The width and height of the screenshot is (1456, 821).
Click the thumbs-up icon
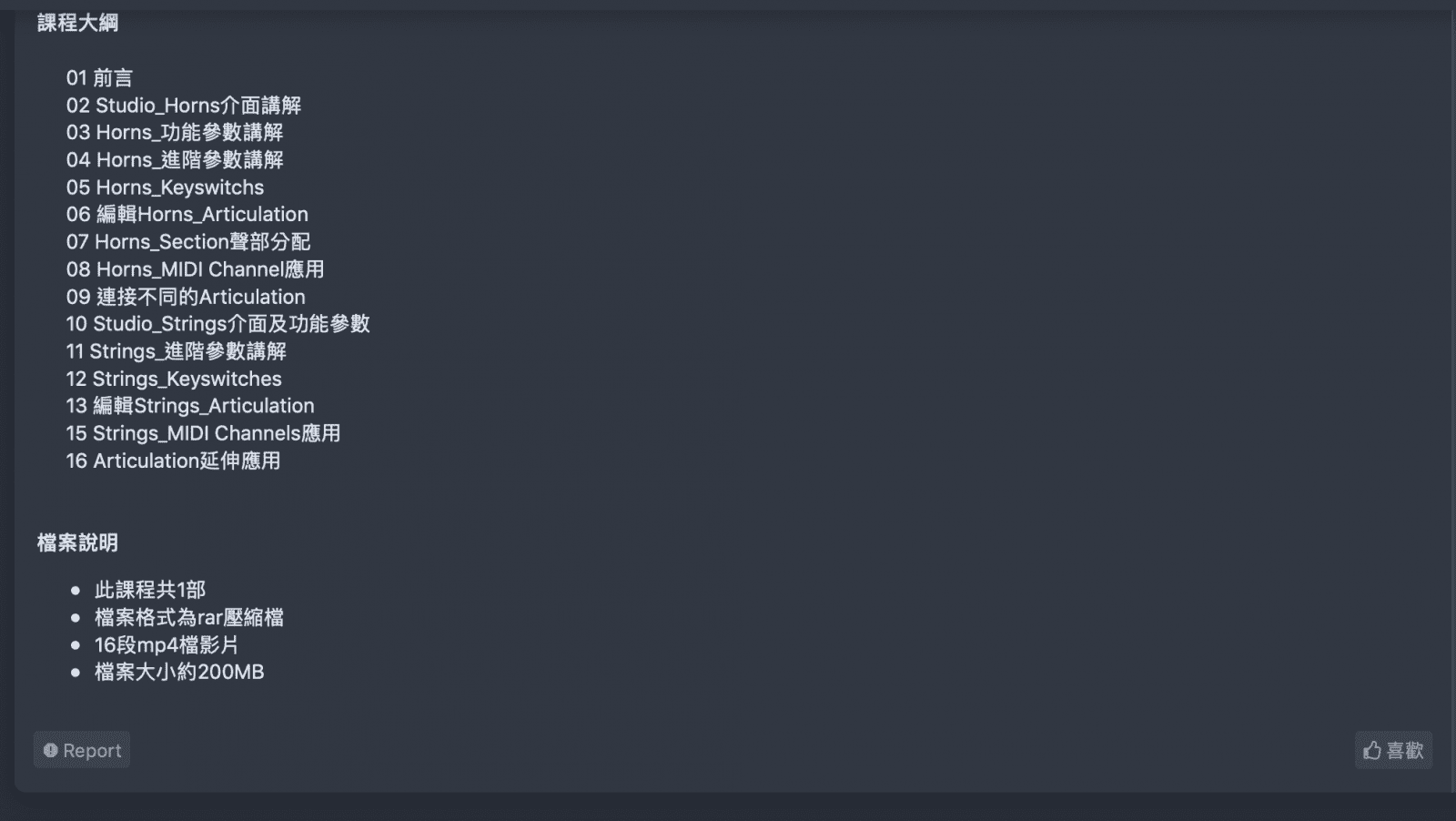(1372, 750)
